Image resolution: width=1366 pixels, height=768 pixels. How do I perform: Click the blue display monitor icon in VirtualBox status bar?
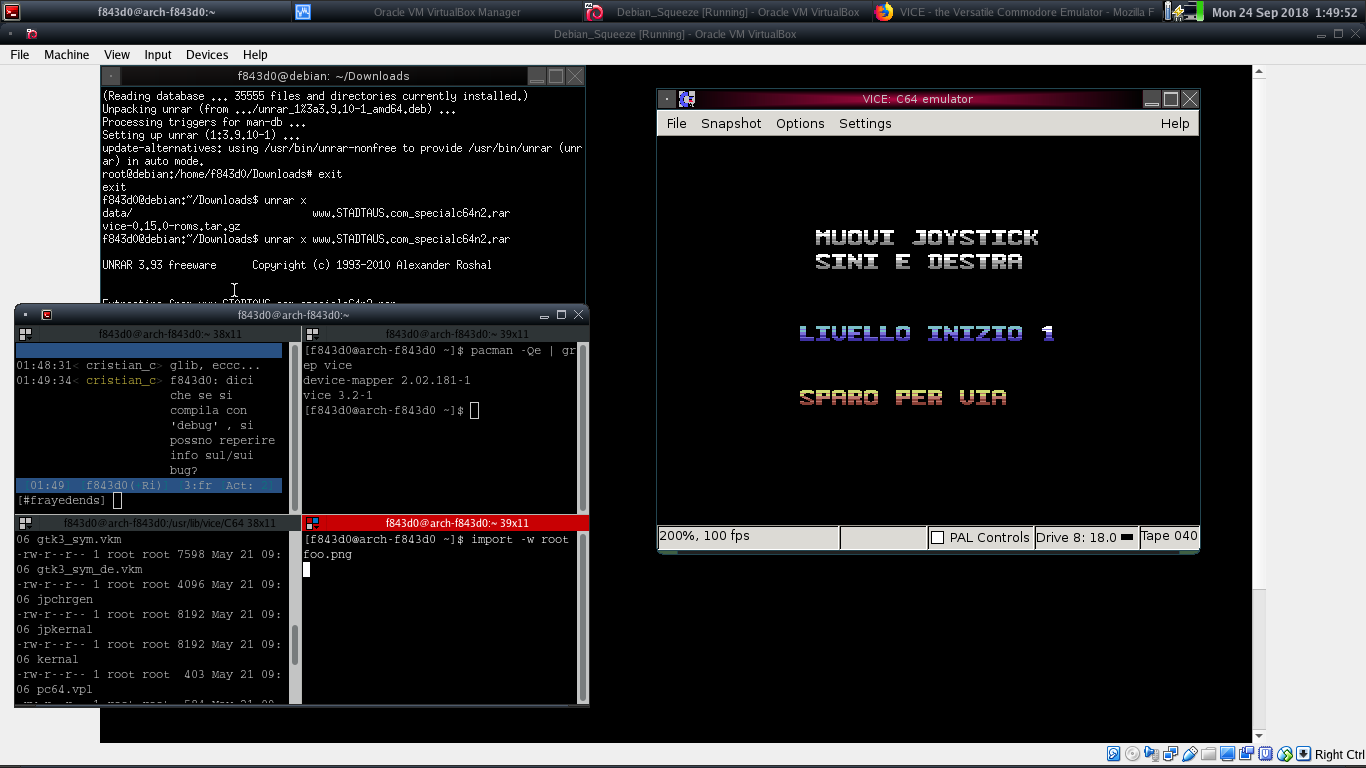point(1228,754)
